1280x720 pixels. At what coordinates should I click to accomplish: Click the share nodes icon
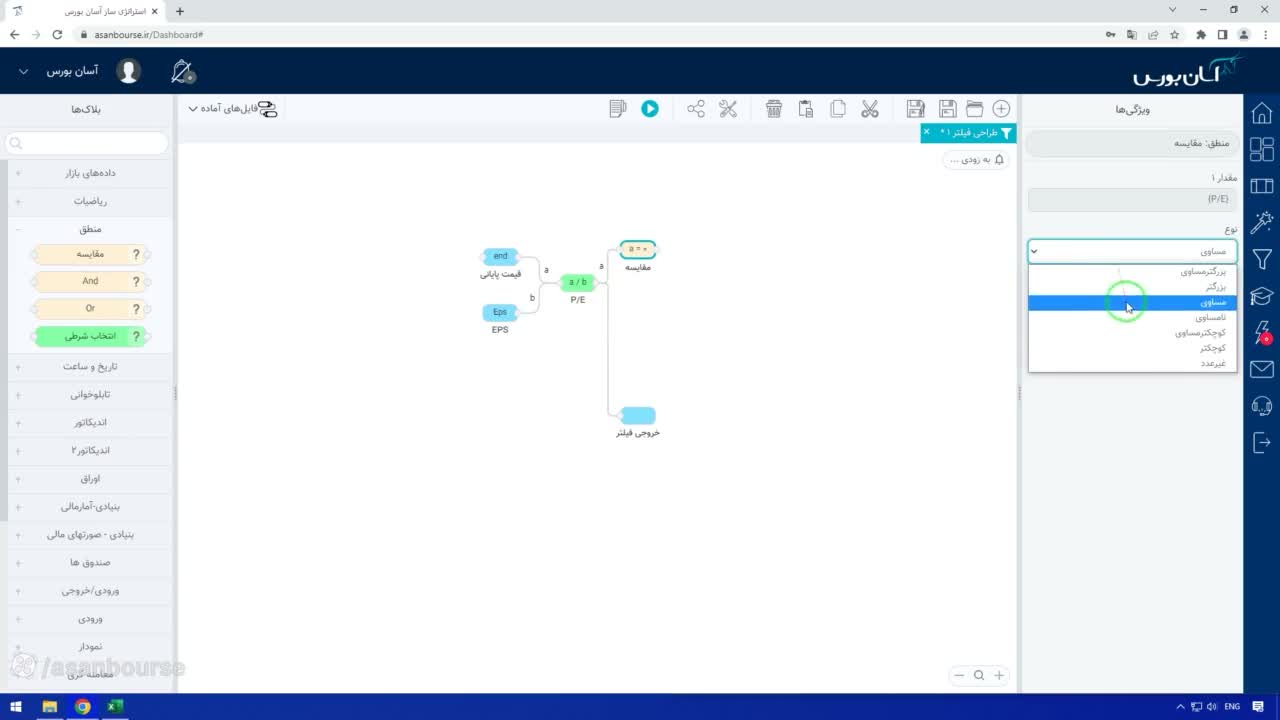(x=696, y=109)
